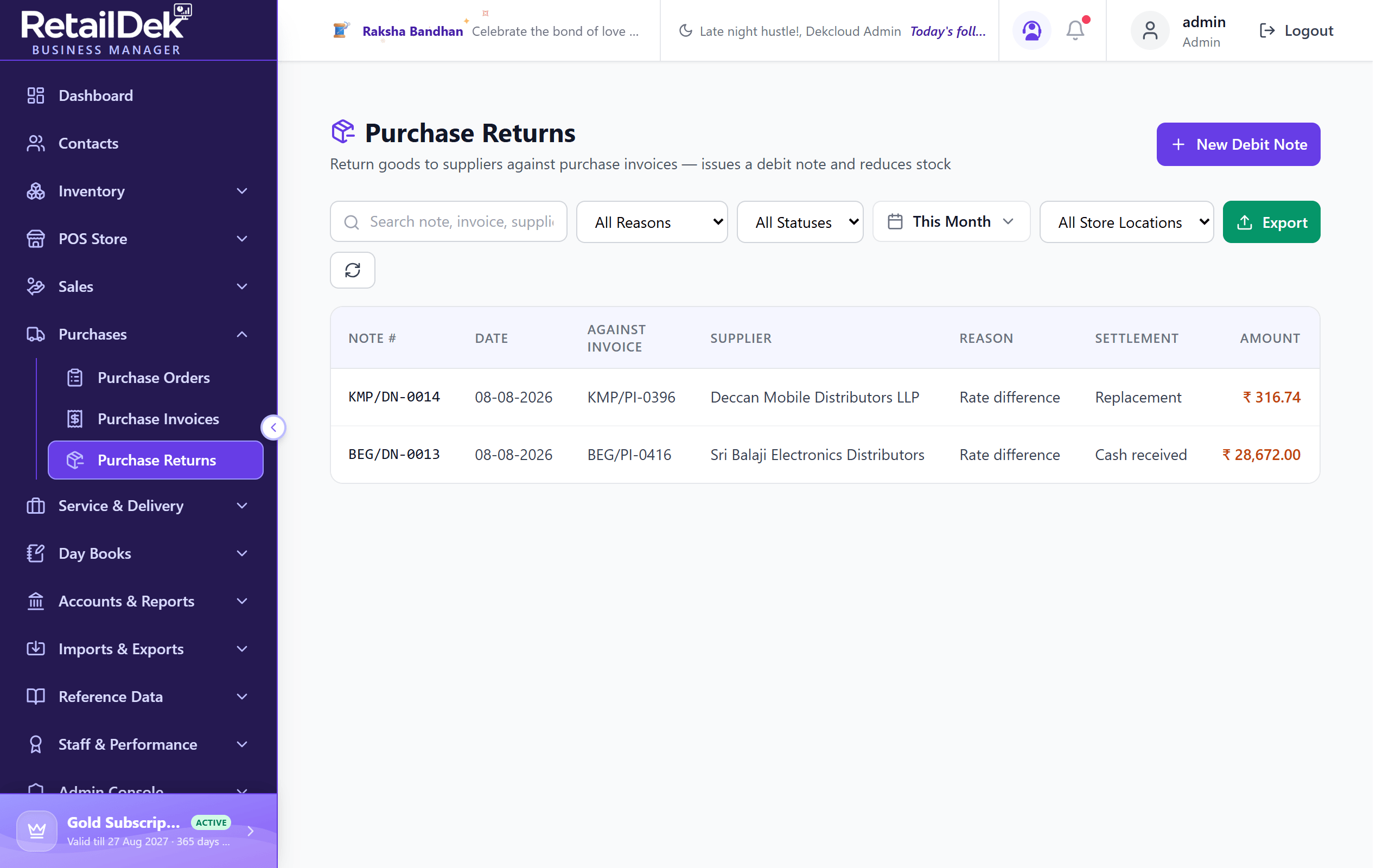This screenshot has height=868, width=1389.
Task: Click the Gold Subscription crown icon
Action: (x=37, y=830)
